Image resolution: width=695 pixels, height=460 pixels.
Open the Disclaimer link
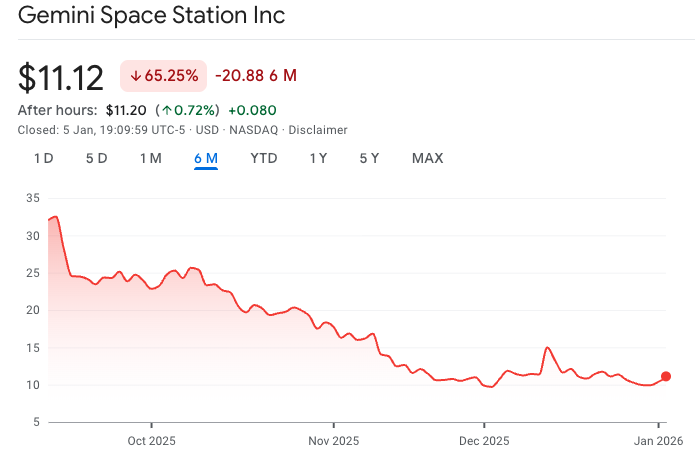coord(320,130)
